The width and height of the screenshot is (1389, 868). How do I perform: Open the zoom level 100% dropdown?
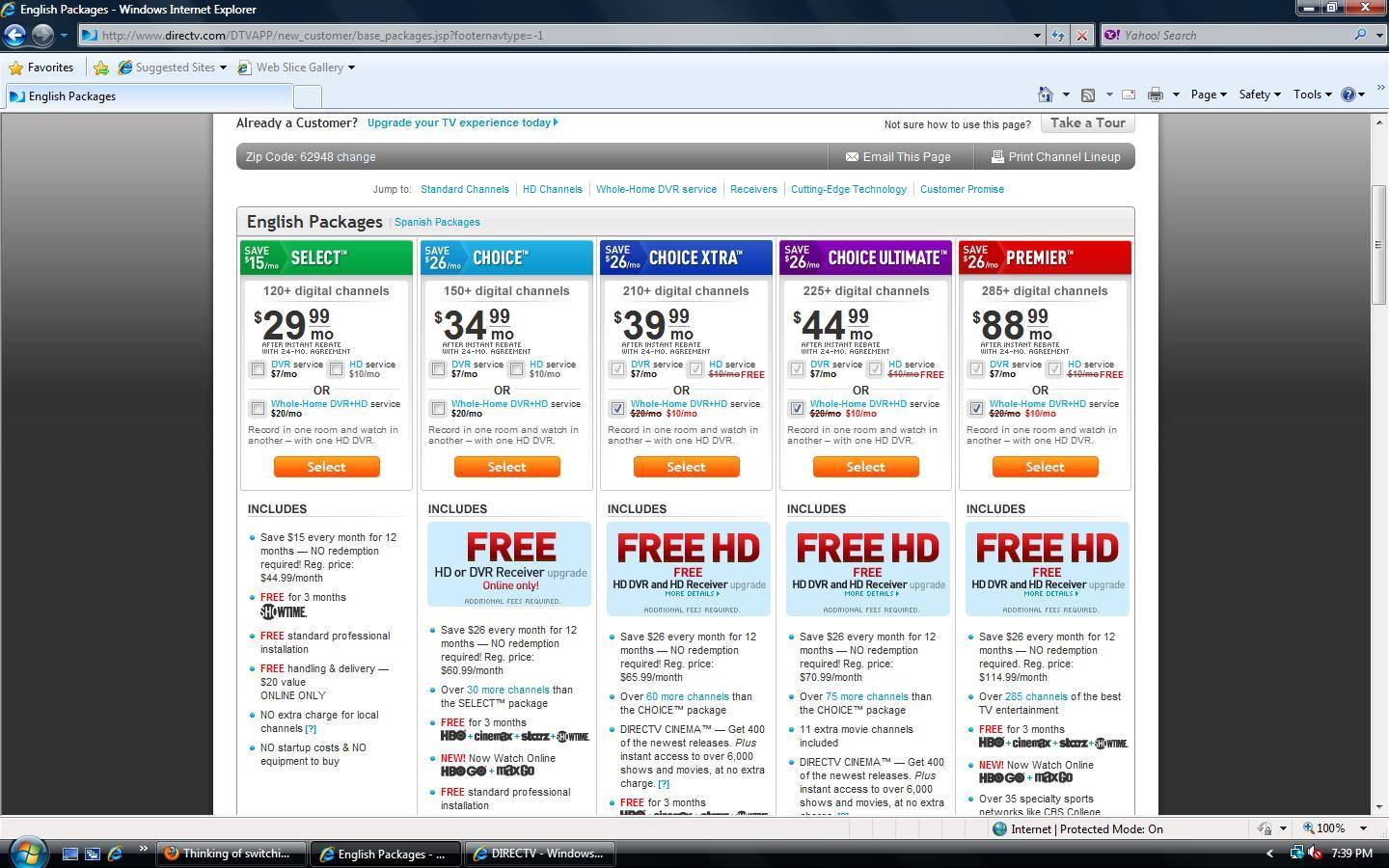pos(1363,828)
